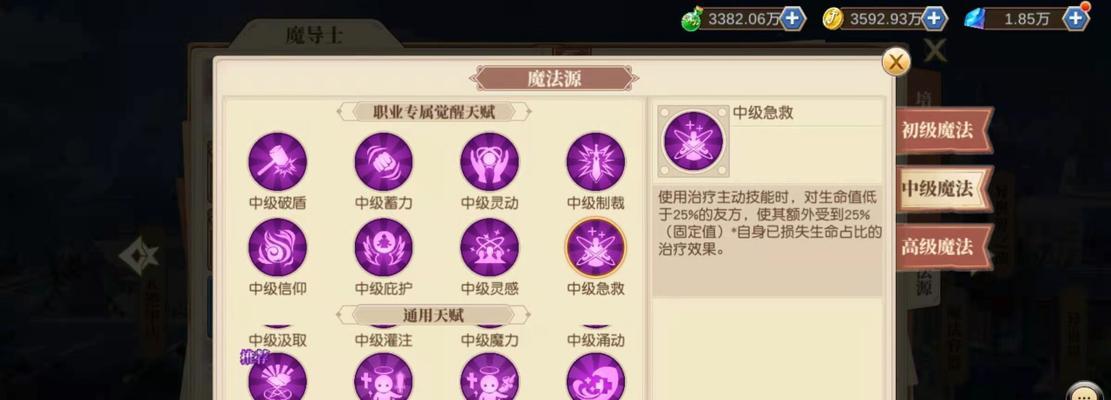Image resolution: width=1111 pixels, height=400 pixels.
Task: Add more green potion currency
Action: point(793,18)
